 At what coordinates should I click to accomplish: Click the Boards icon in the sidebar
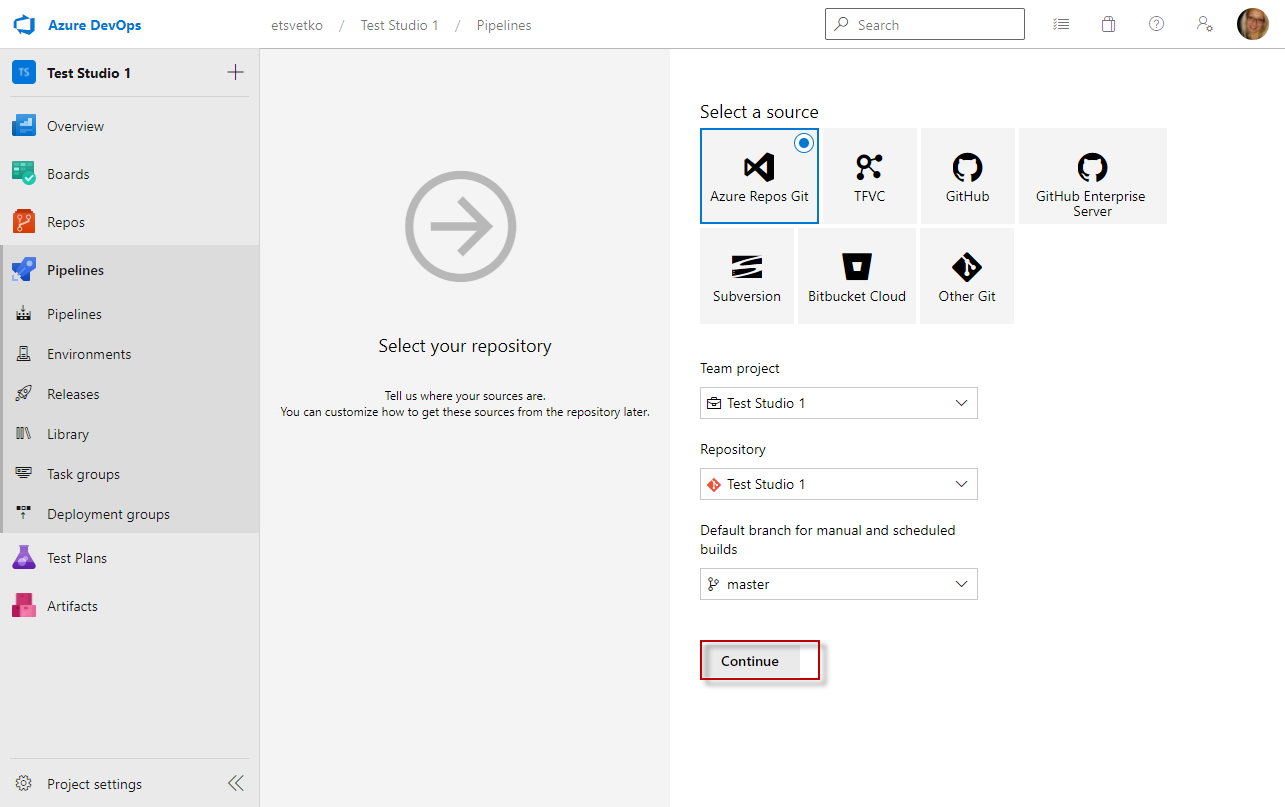[x=24, y=174]
